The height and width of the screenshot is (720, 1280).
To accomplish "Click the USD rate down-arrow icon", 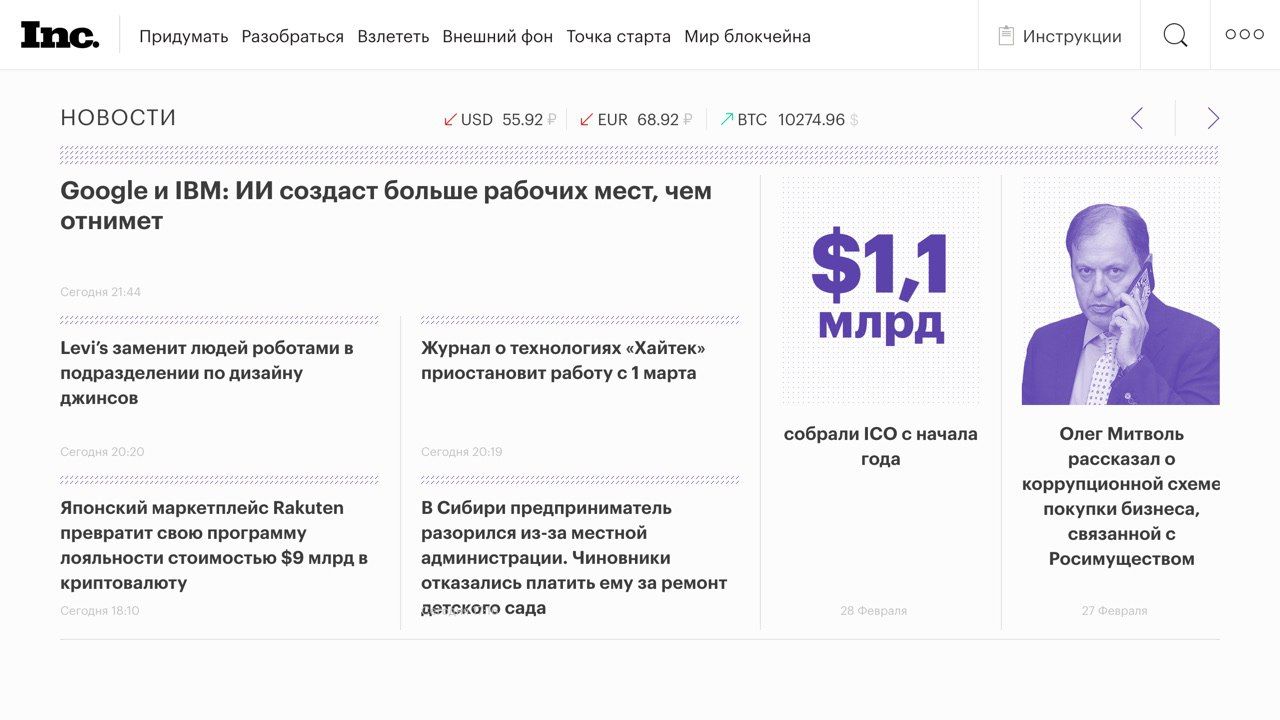I will pyautogui.click(x=450, y=120).
